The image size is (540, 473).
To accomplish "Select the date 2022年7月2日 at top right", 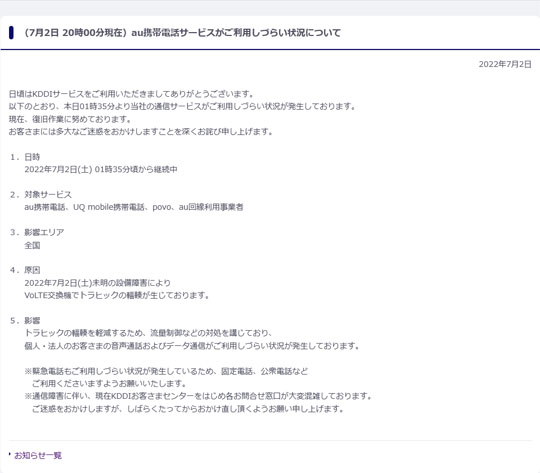I will pos(505,64).
